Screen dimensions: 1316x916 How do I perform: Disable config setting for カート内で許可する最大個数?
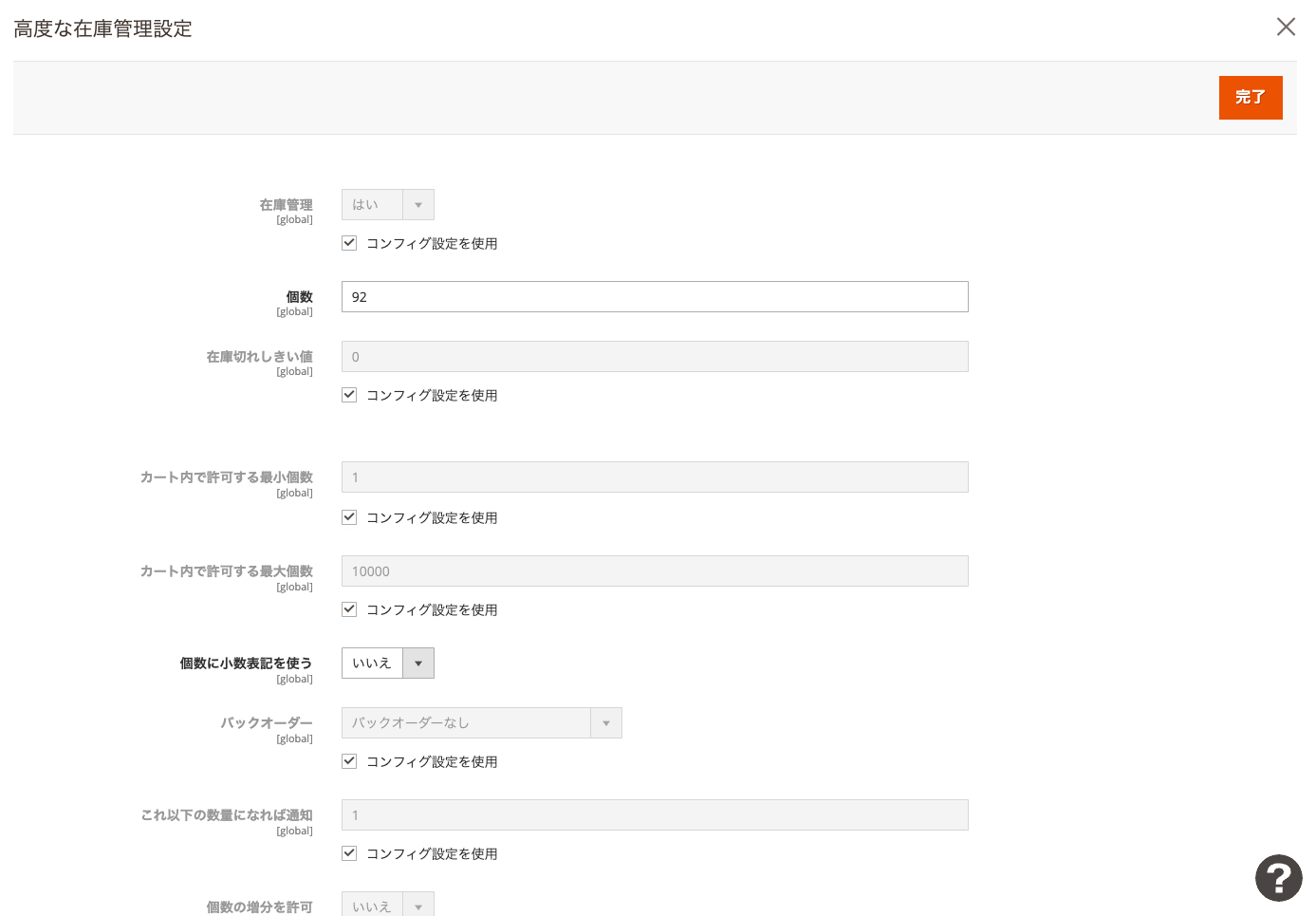tap(348, 608)
